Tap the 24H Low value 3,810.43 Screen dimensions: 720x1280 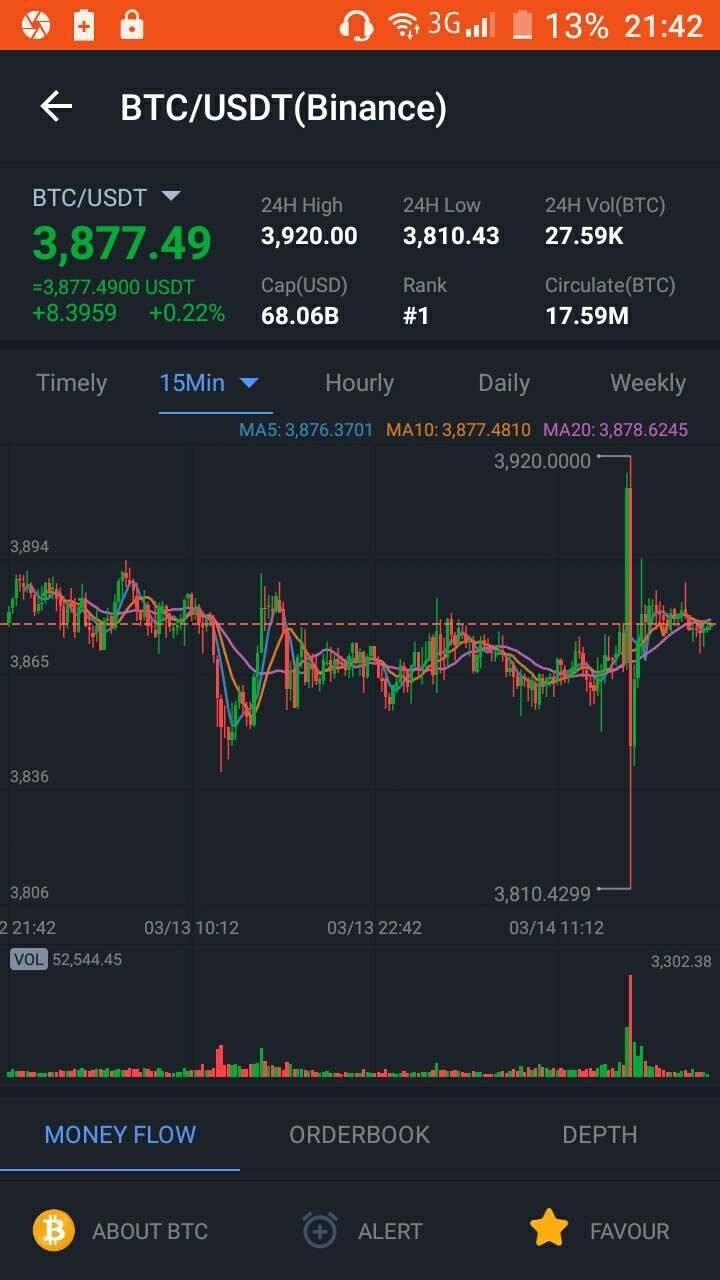[451, 236]
